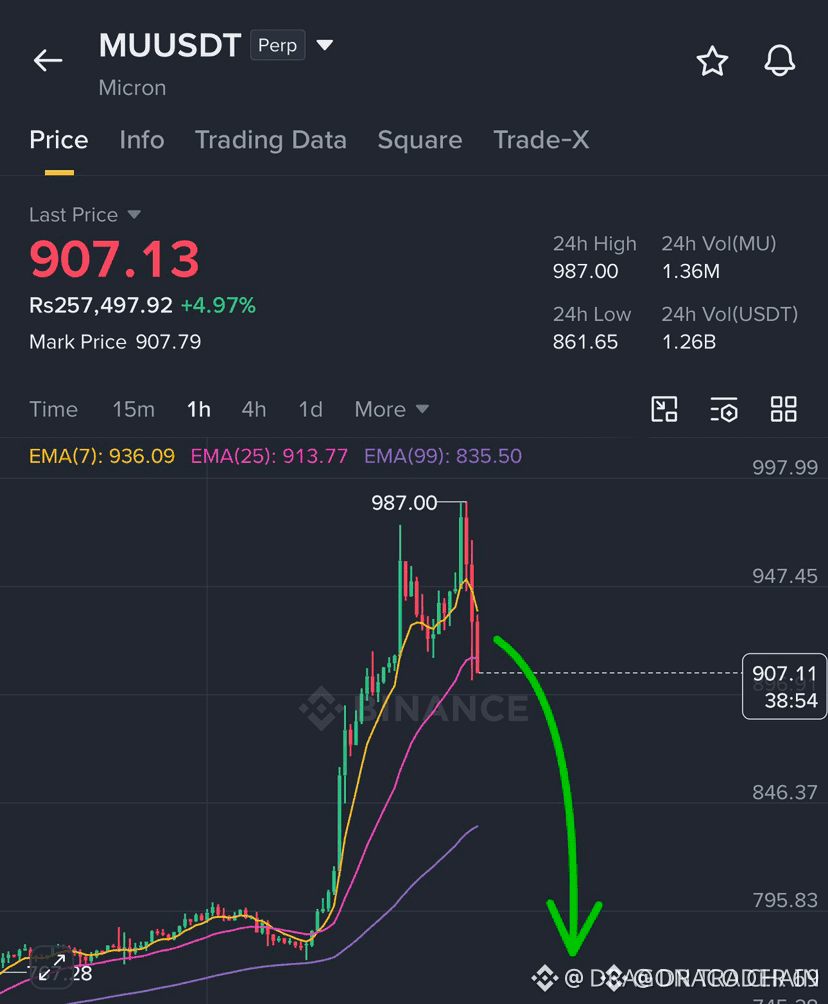This screenshot has height=1004, width=828.
Task: Tap the Perp contract badge
Action: 277,45
